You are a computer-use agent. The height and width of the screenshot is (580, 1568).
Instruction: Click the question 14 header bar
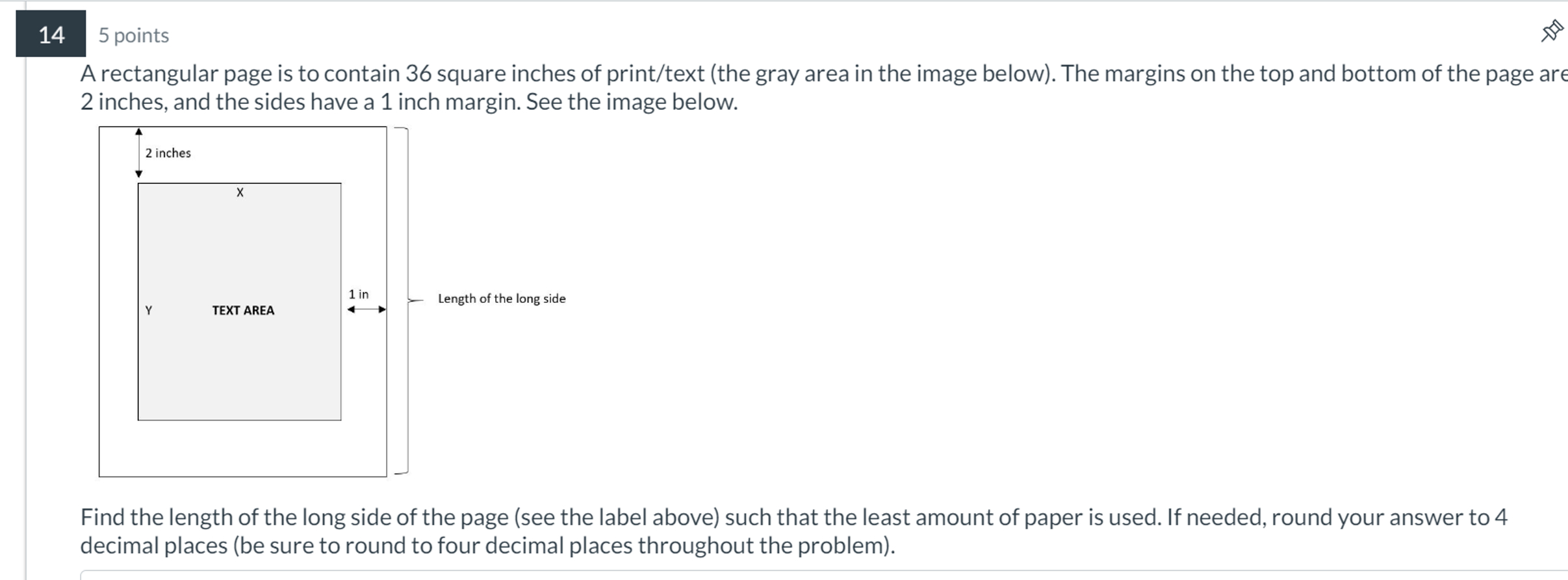(x=780, y=35)
